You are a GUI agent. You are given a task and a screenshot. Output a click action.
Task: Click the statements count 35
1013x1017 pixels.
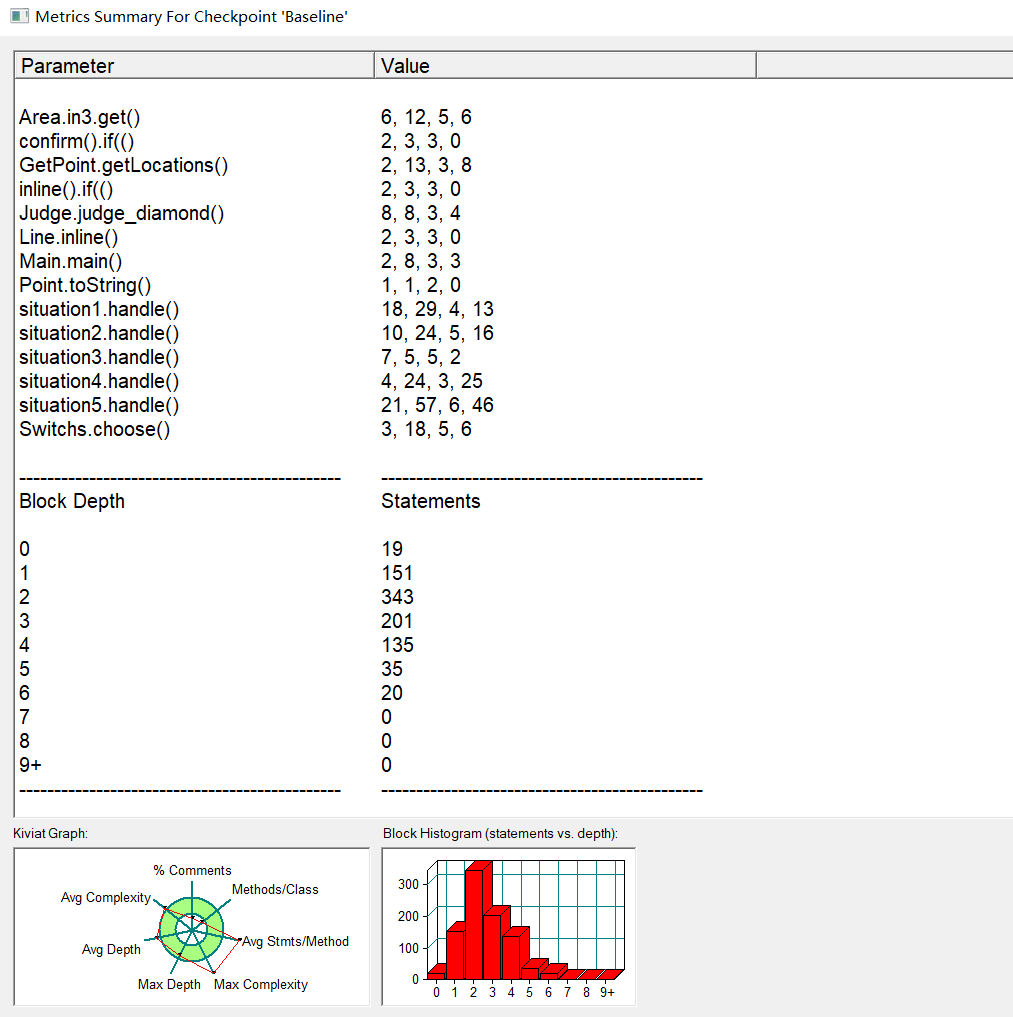392,669
